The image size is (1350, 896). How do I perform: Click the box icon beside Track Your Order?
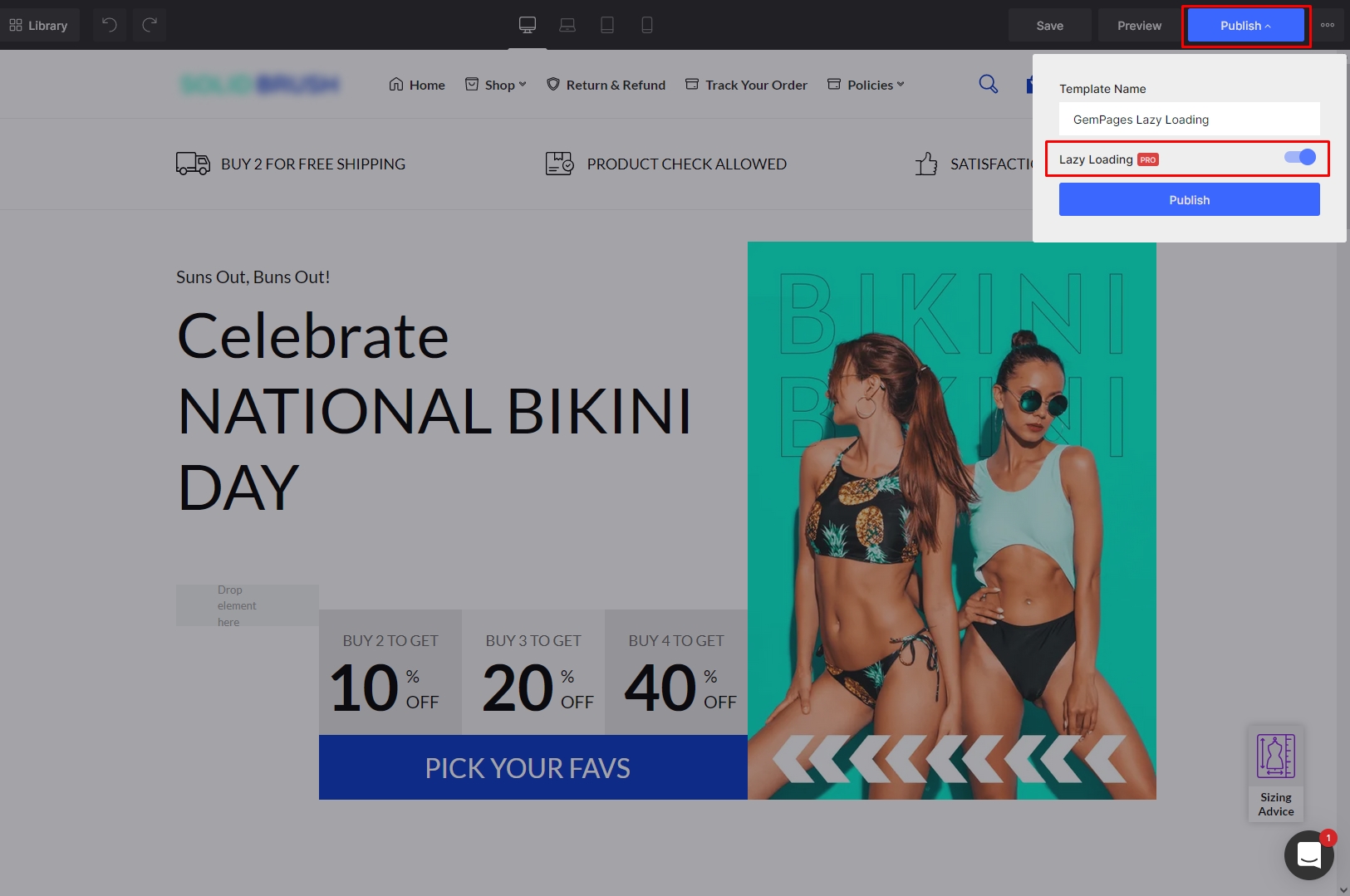click(692, 84)
